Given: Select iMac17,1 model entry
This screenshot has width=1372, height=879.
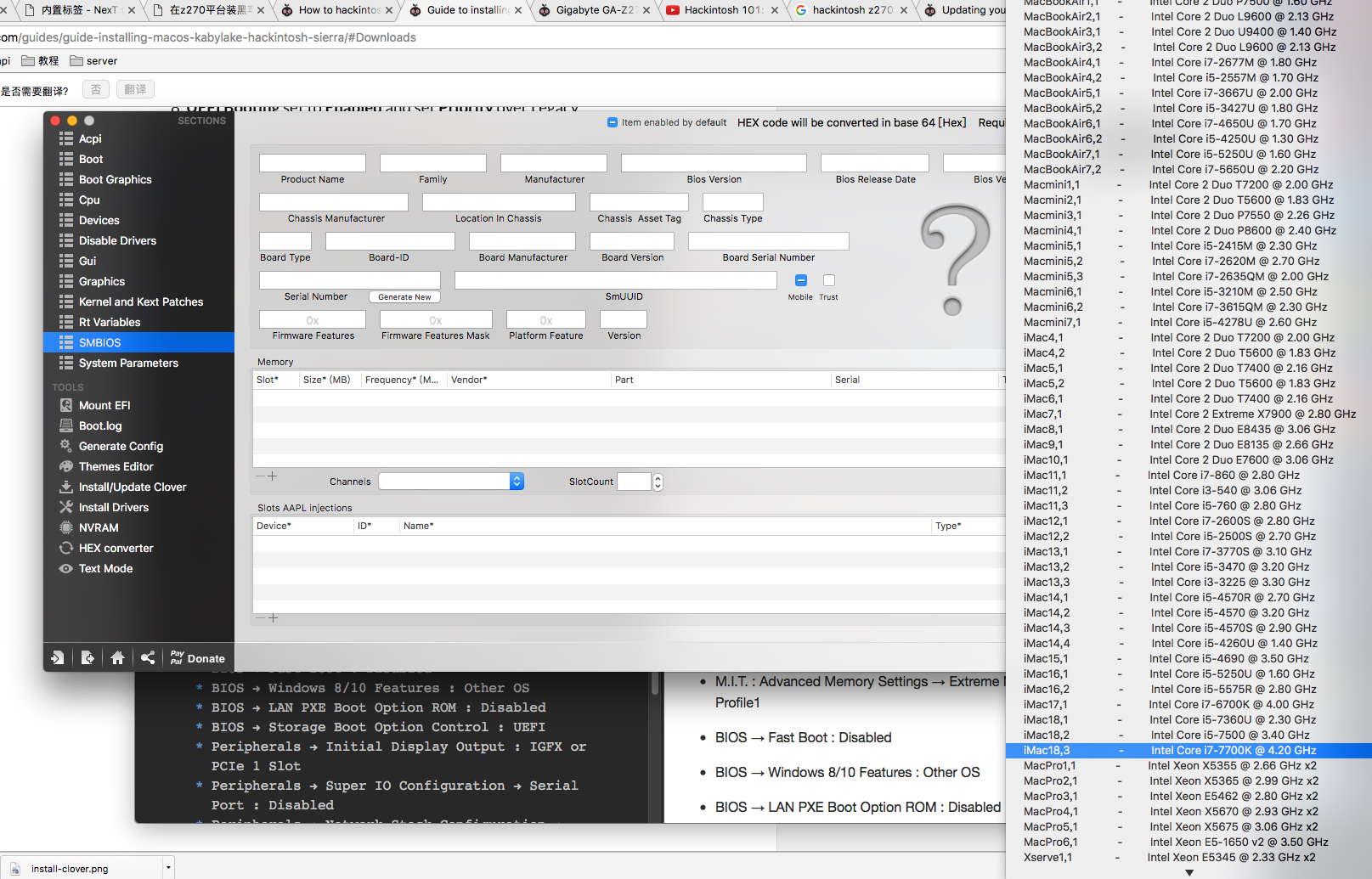Looking at the screenshot, I should [1189, 705].
